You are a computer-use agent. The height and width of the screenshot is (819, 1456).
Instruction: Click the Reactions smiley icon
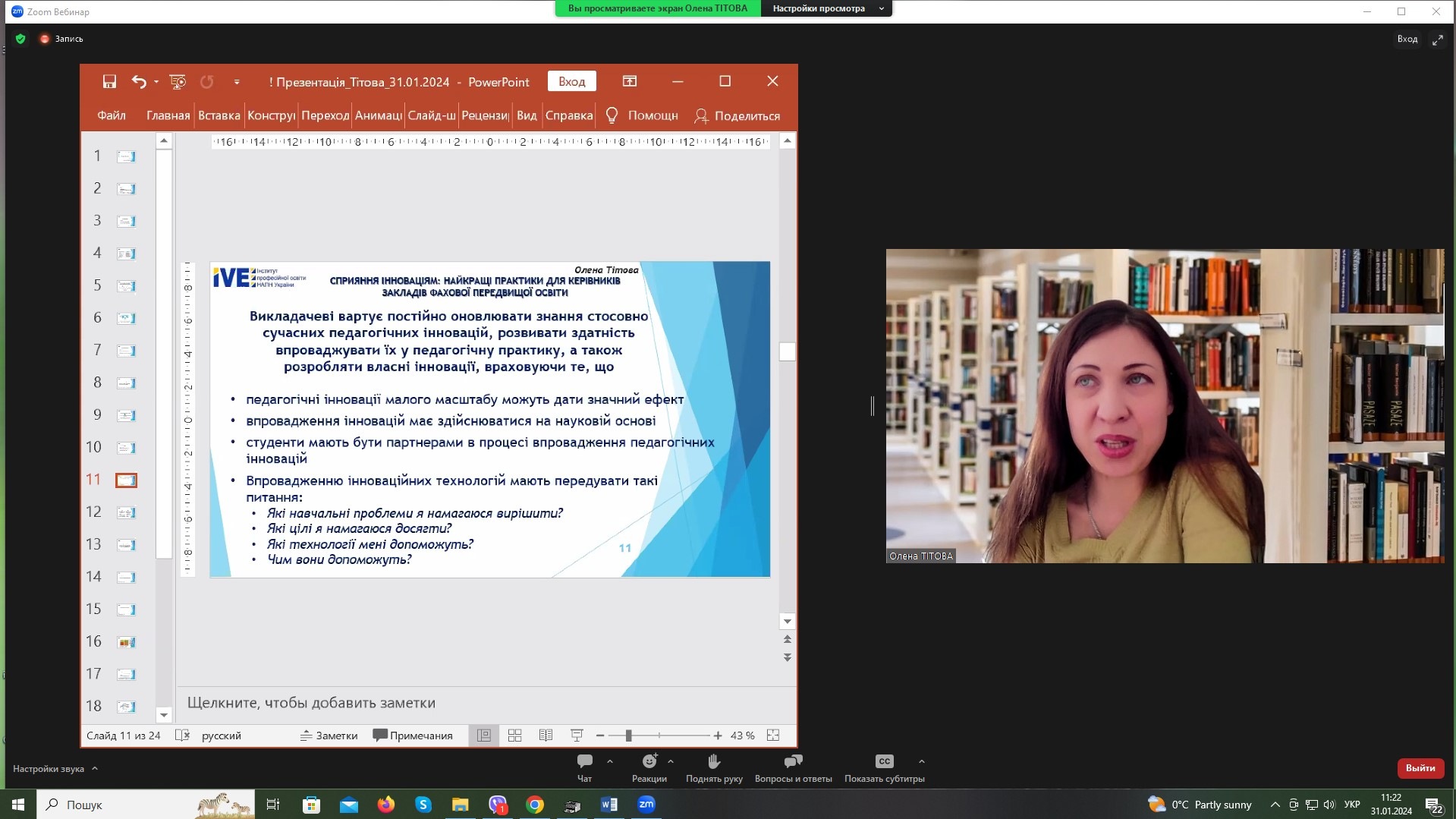[x=649, y=762]
